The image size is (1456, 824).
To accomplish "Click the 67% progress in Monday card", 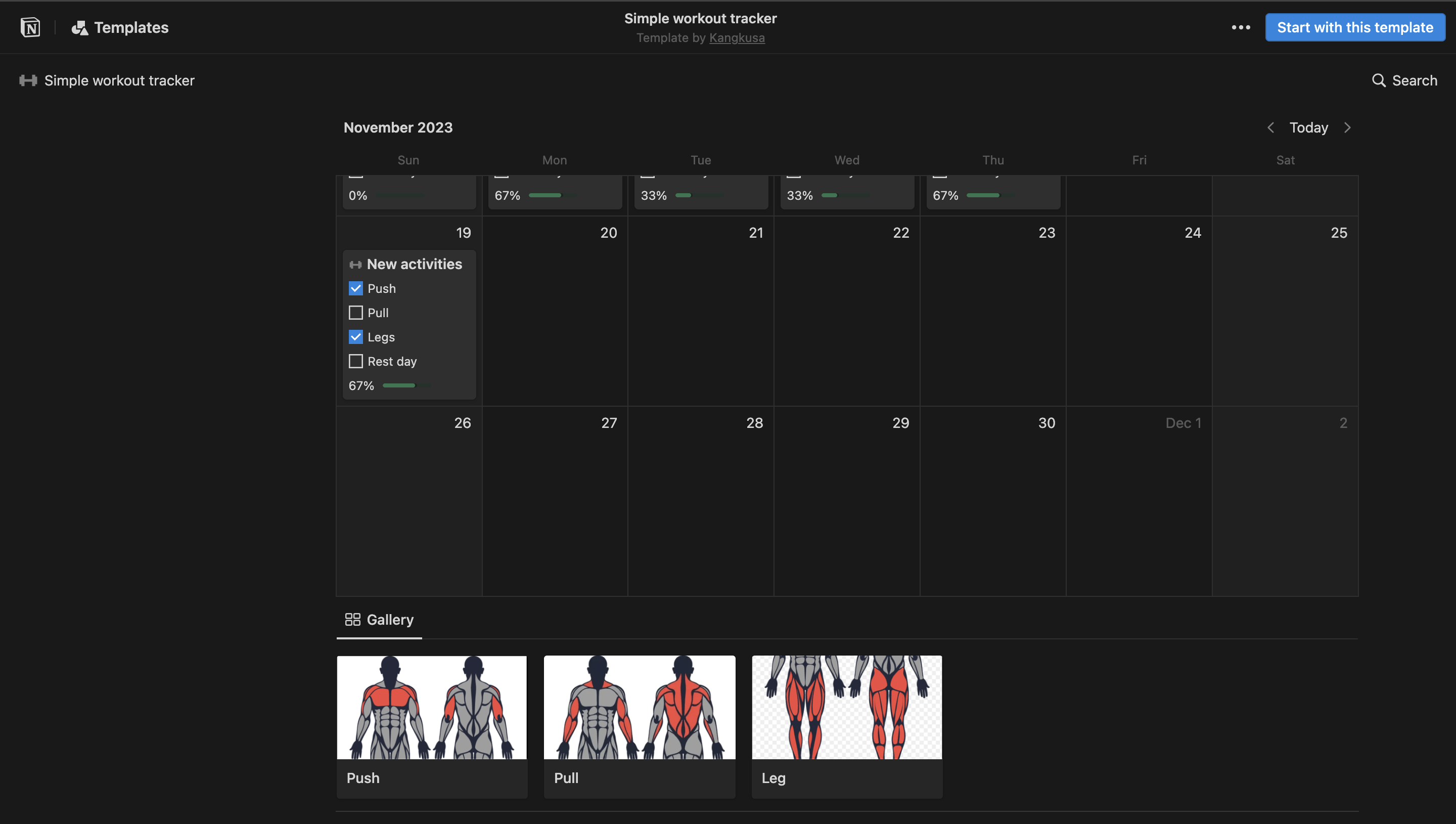I will point(553,196).
